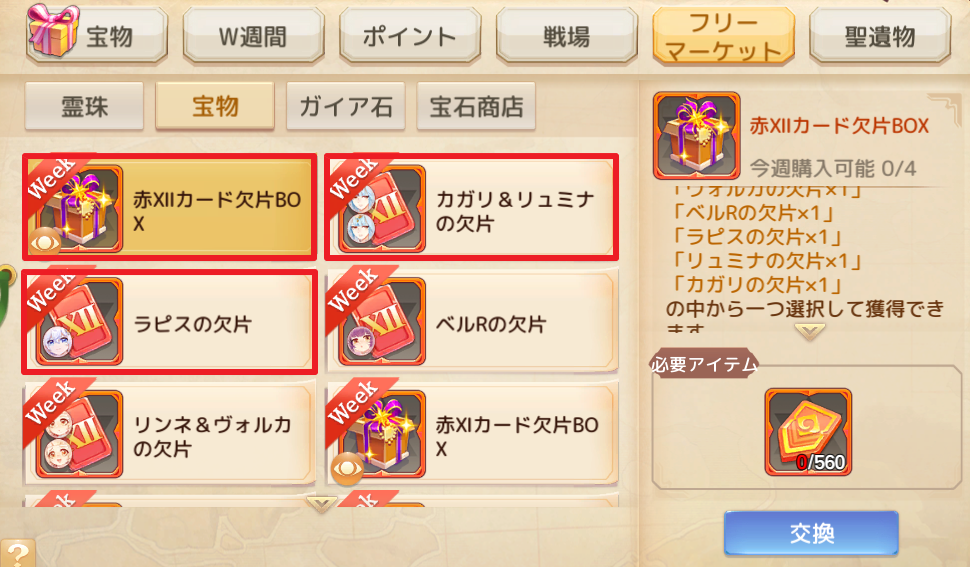Expand description text with down arrow
The width and height of the screenshot is (970, 567).
tap(809, 333)
